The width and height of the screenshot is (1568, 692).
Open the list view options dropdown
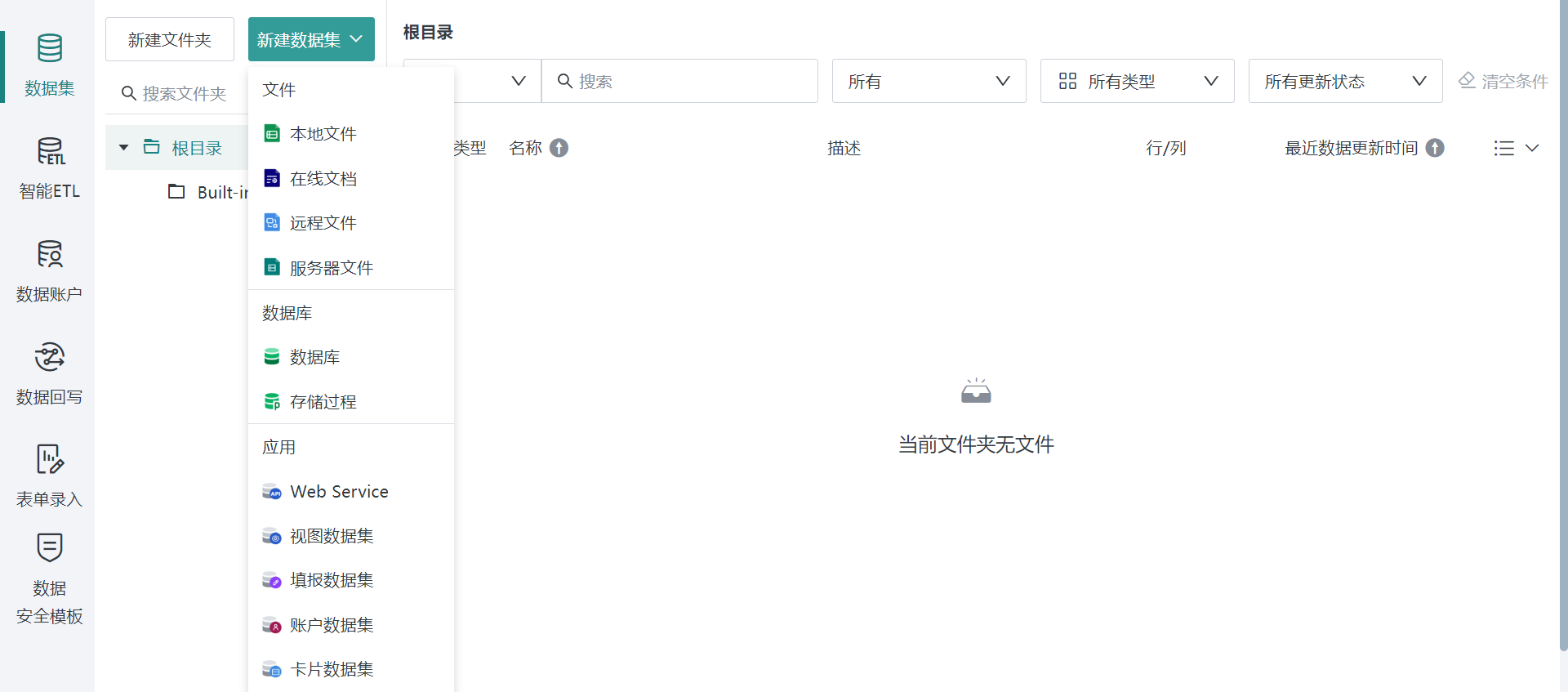click(1516, 148)
